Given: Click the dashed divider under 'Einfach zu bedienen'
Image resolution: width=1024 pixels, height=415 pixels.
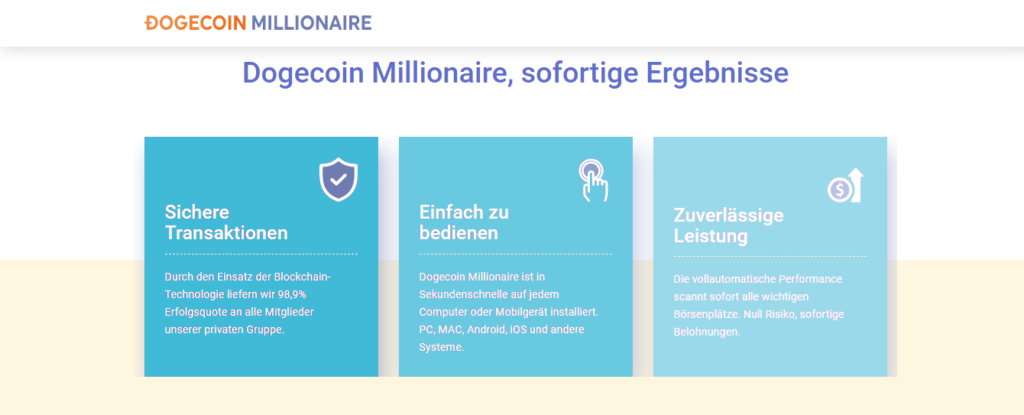Looking at the screenshot, I should pyautogui.click(x=515, y=254).
